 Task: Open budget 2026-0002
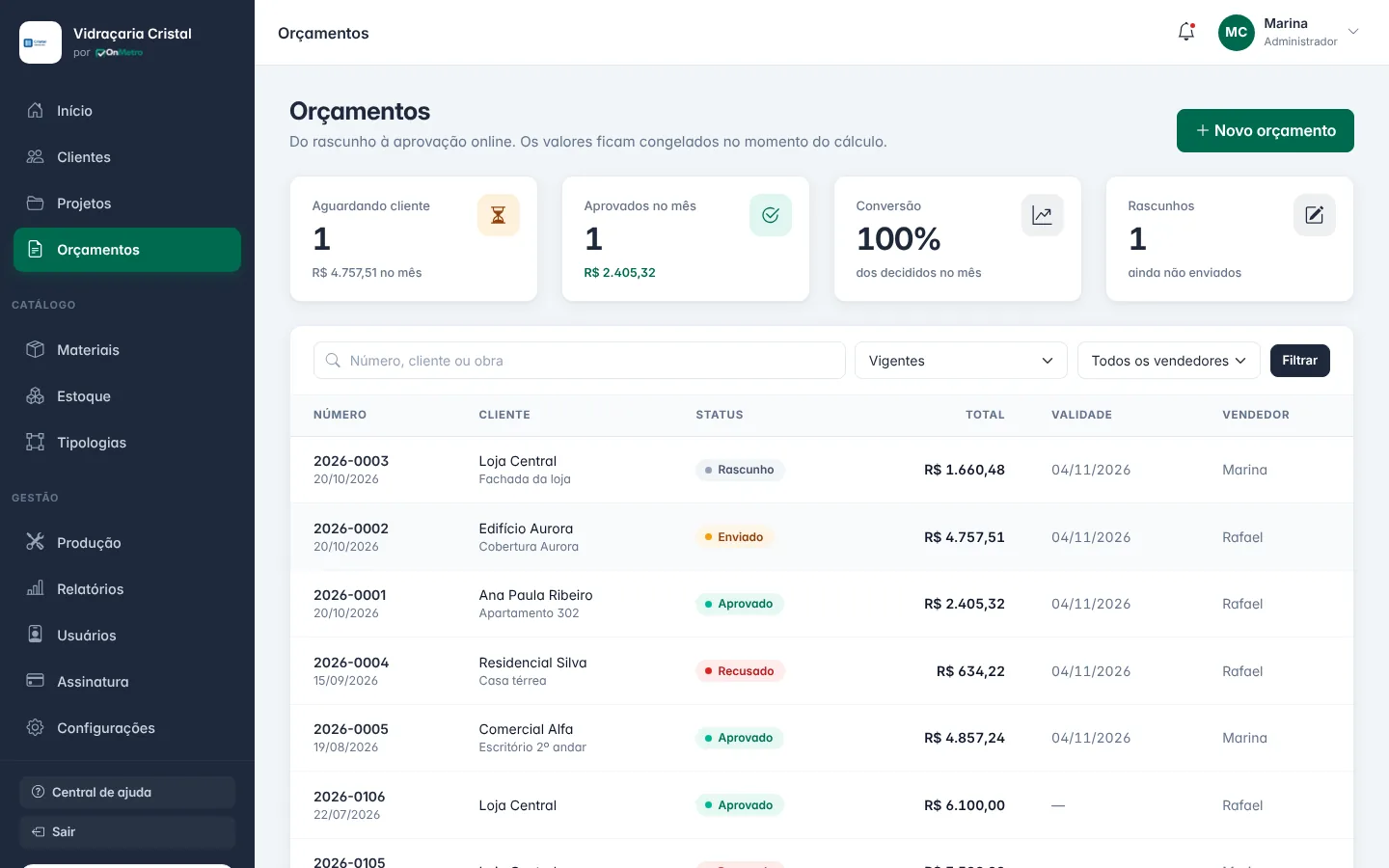click(351, 529)
